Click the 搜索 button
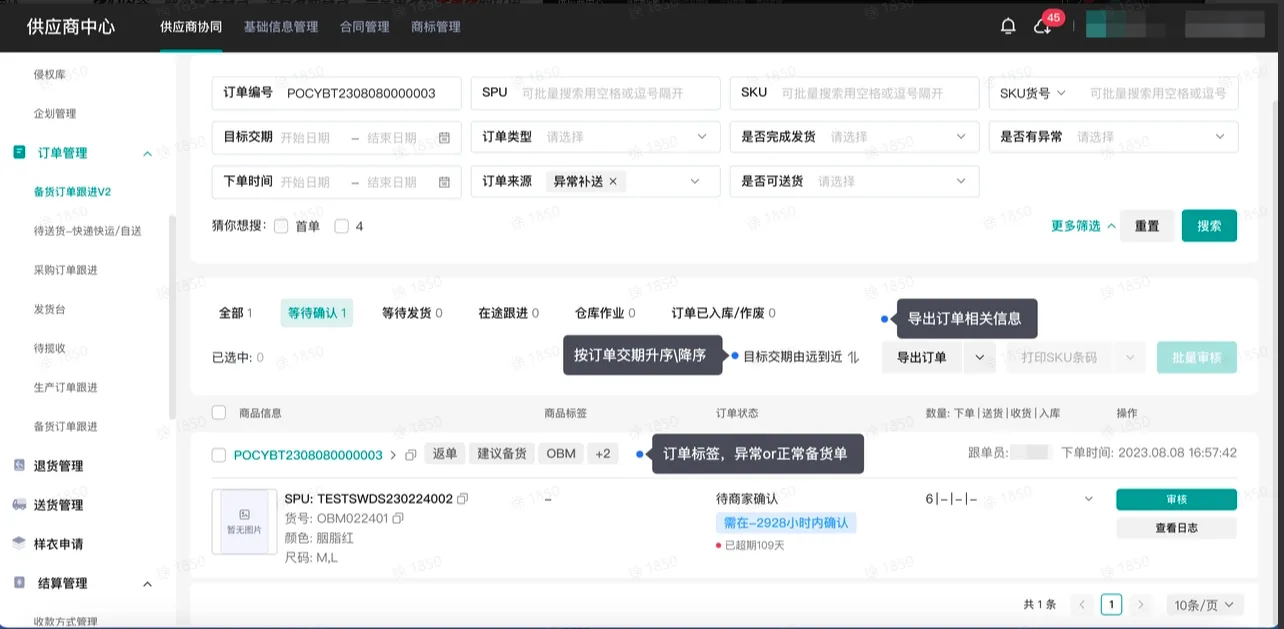The image size is (1284, 629). click(x=1209, y=226)
